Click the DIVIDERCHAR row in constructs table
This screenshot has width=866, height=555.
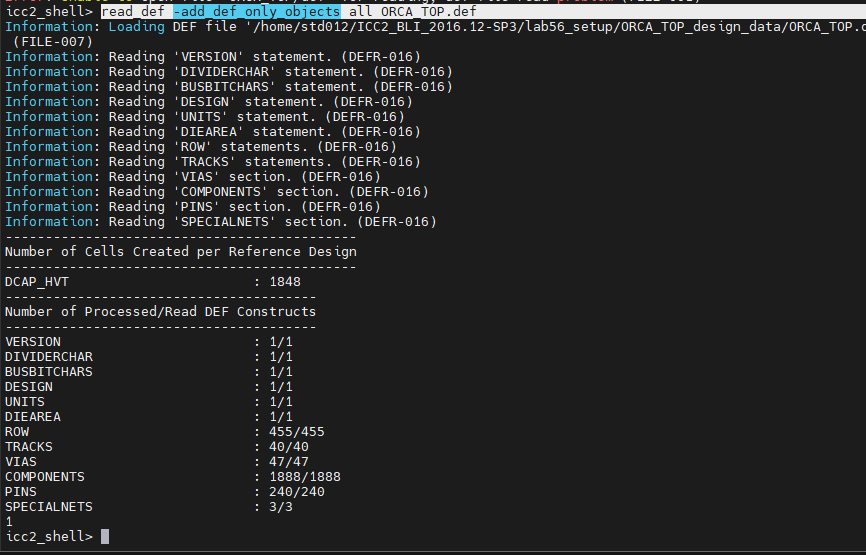click(149, 356)
